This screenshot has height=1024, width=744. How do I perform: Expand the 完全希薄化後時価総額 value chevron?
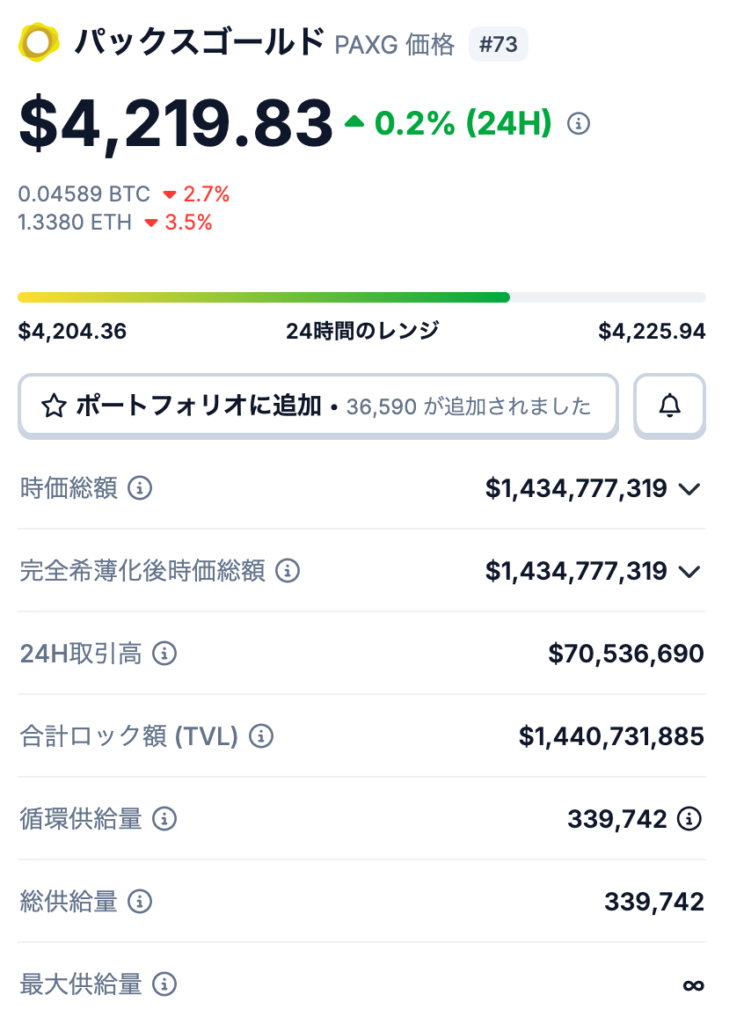689,571
